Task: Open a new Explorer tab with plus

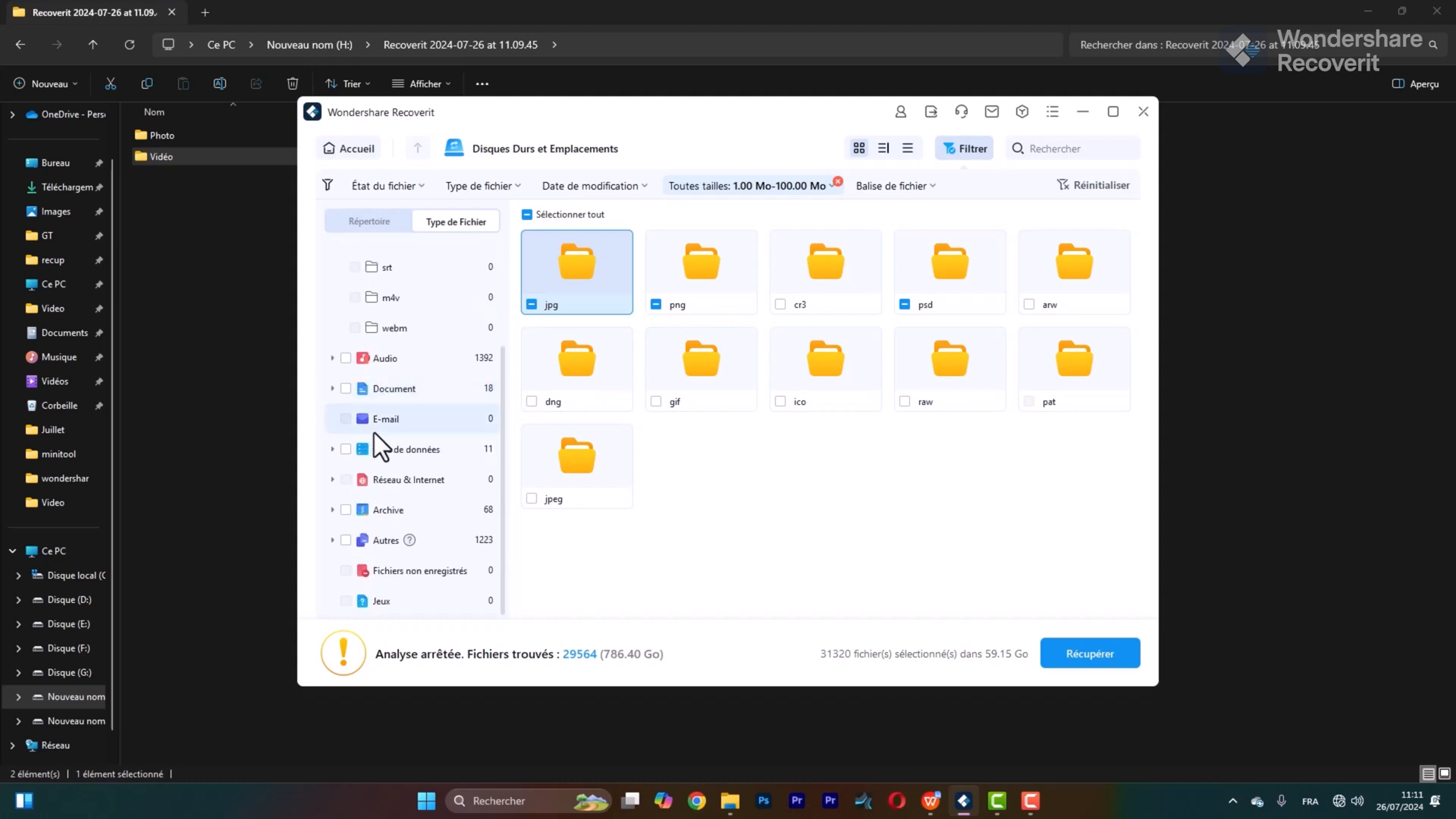Action: [x=205, y=13]
